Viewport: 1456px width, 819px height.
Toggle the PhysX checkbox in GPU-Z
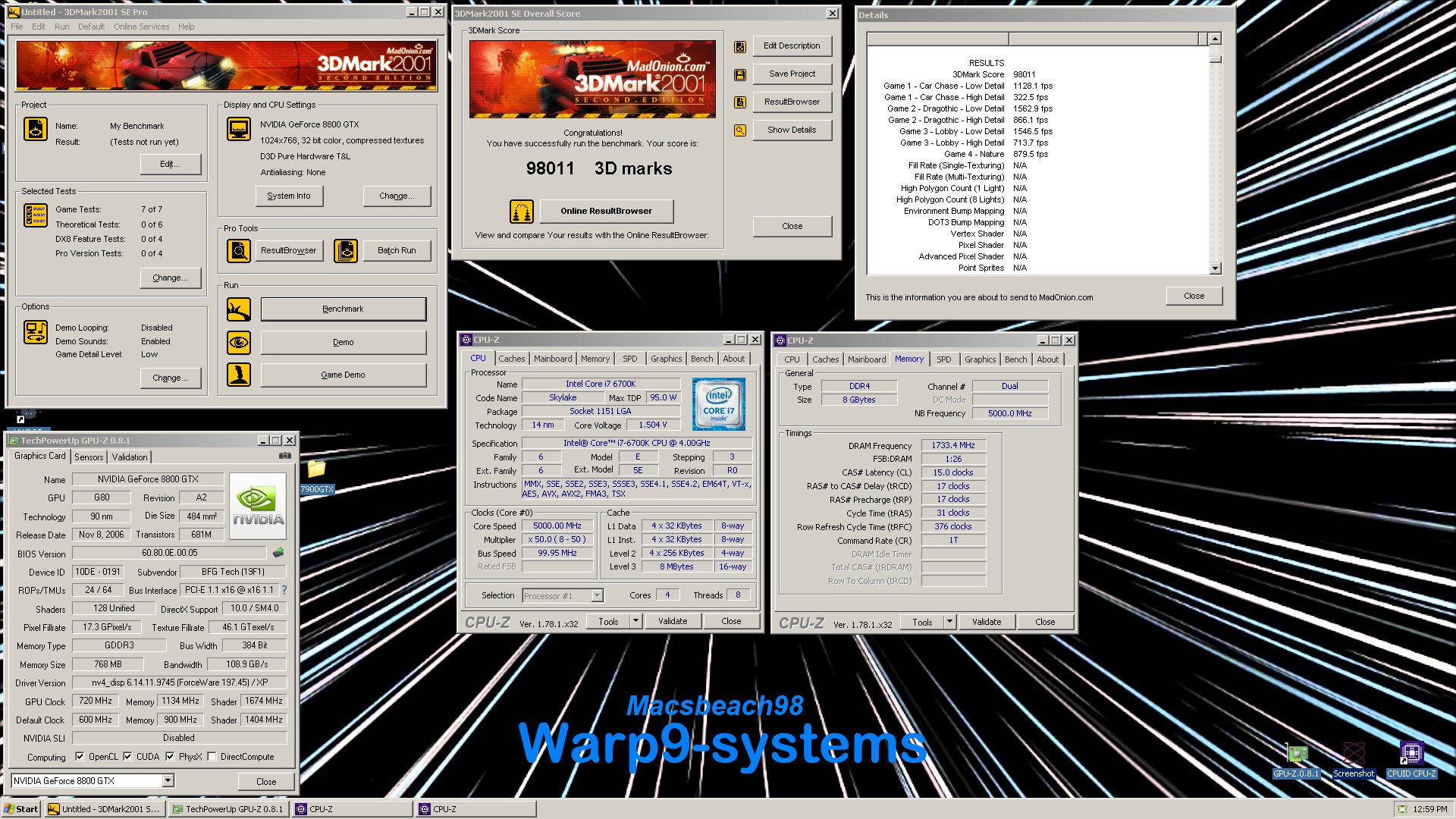coord(171,757)
